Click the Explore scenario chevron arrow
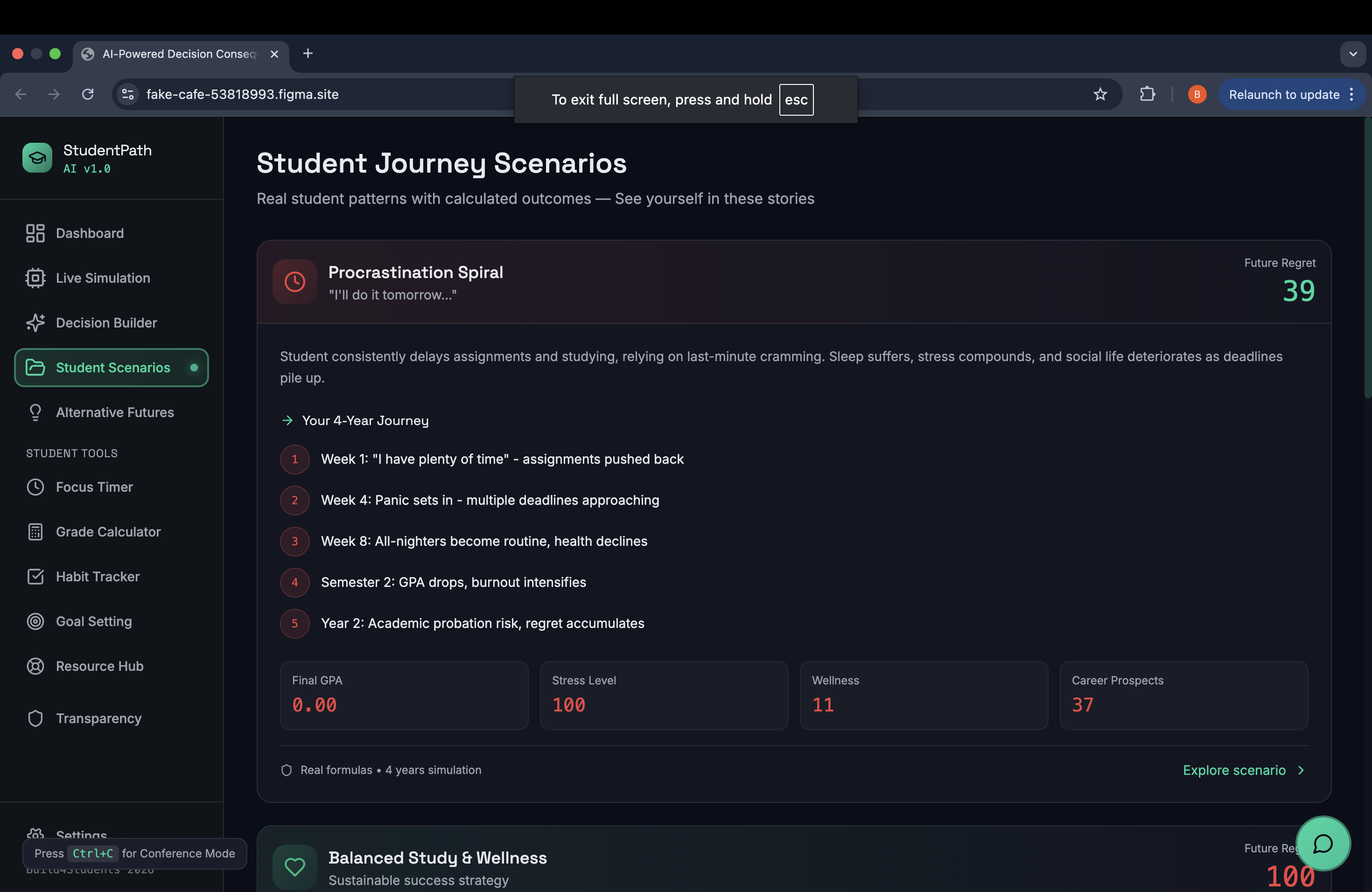 click(x=1301, y=770)
